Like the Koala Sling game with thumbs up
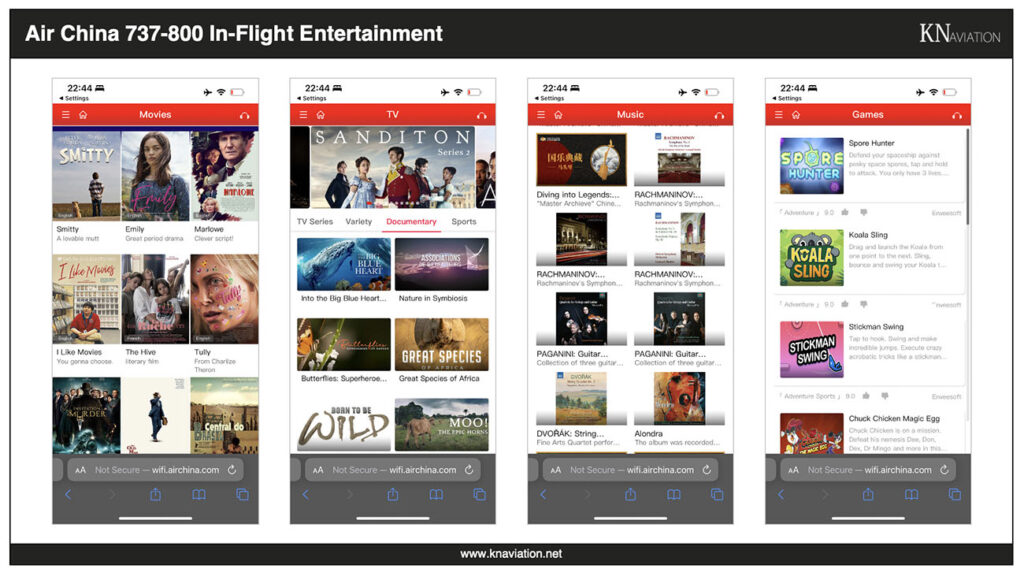 point(845,304)
